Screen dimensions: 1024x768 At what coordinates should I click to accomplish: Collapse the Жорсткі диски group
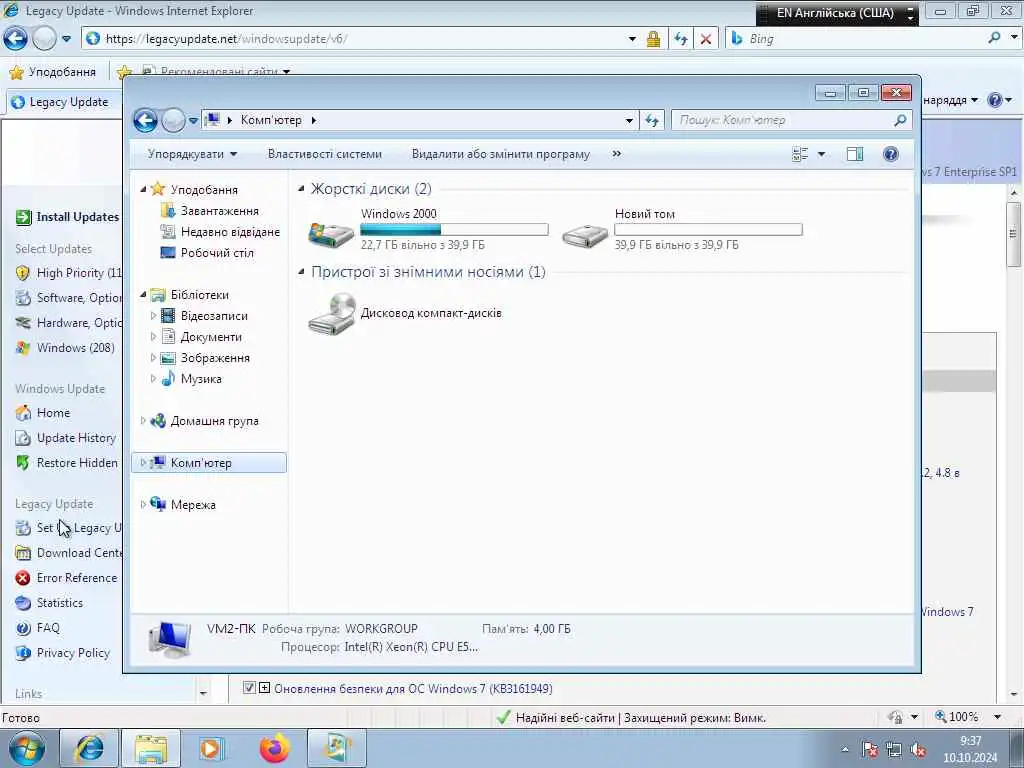pyautogui.click(x=301, y=189)
